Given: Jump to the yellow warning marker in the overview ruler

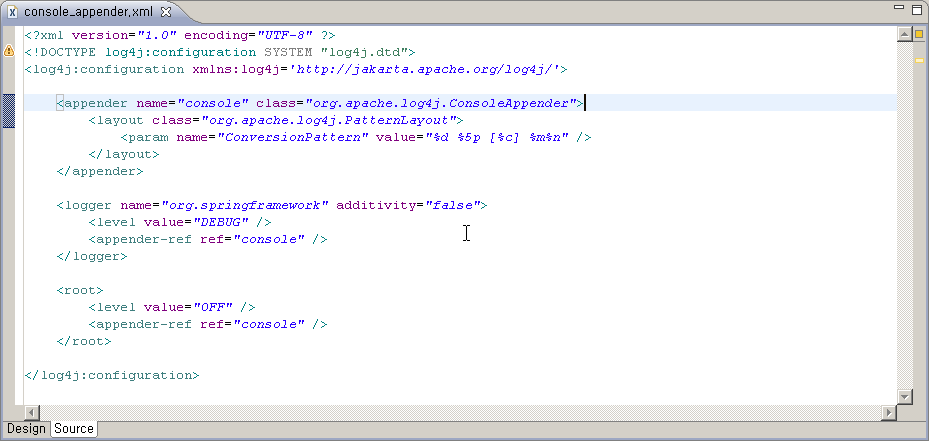Looking at the screenshot, I should click(918, 59).
